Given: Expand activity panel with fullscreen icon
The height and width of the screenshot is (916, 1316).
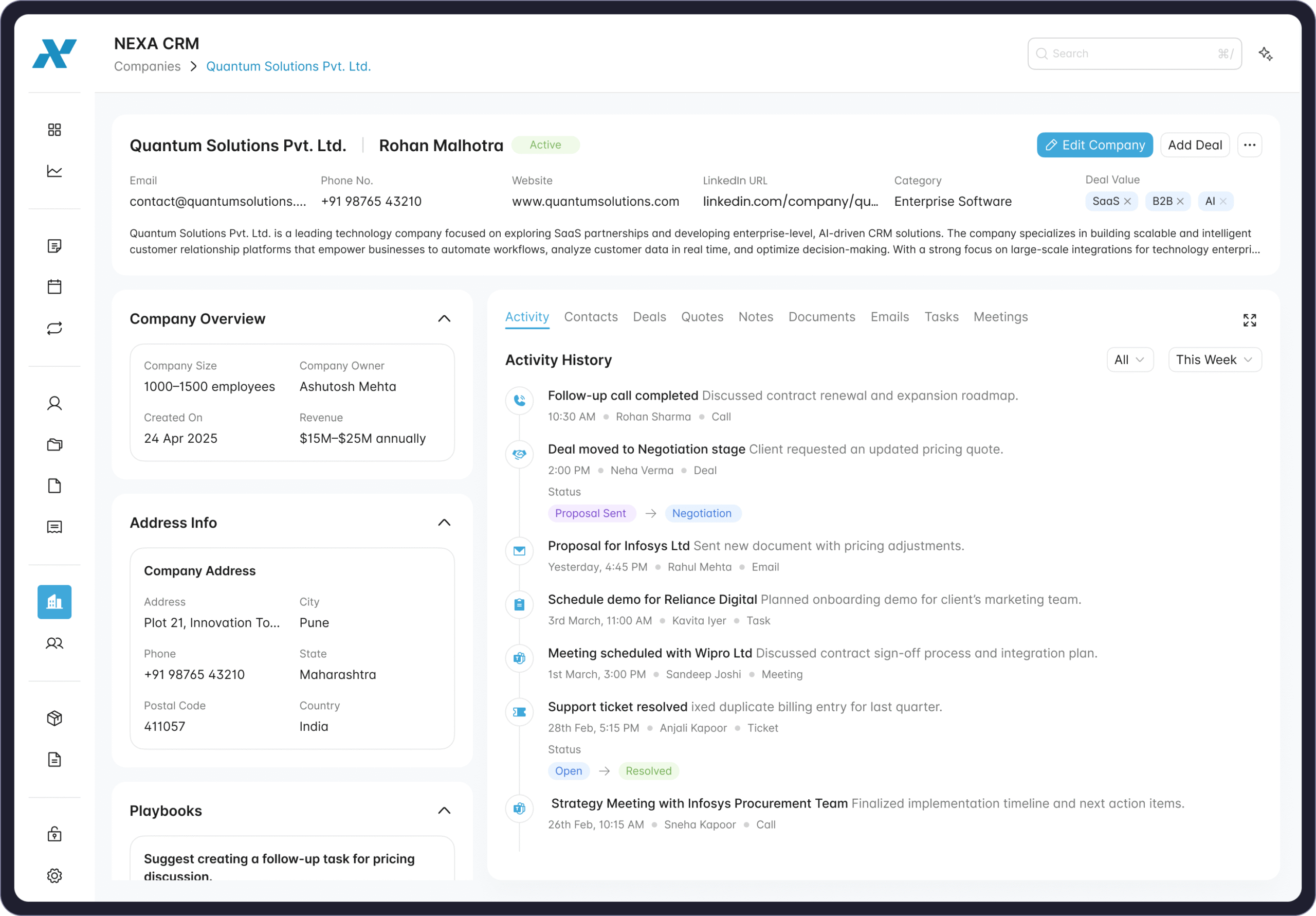Looking at the screenshot, I should [x=1250, y=320].
